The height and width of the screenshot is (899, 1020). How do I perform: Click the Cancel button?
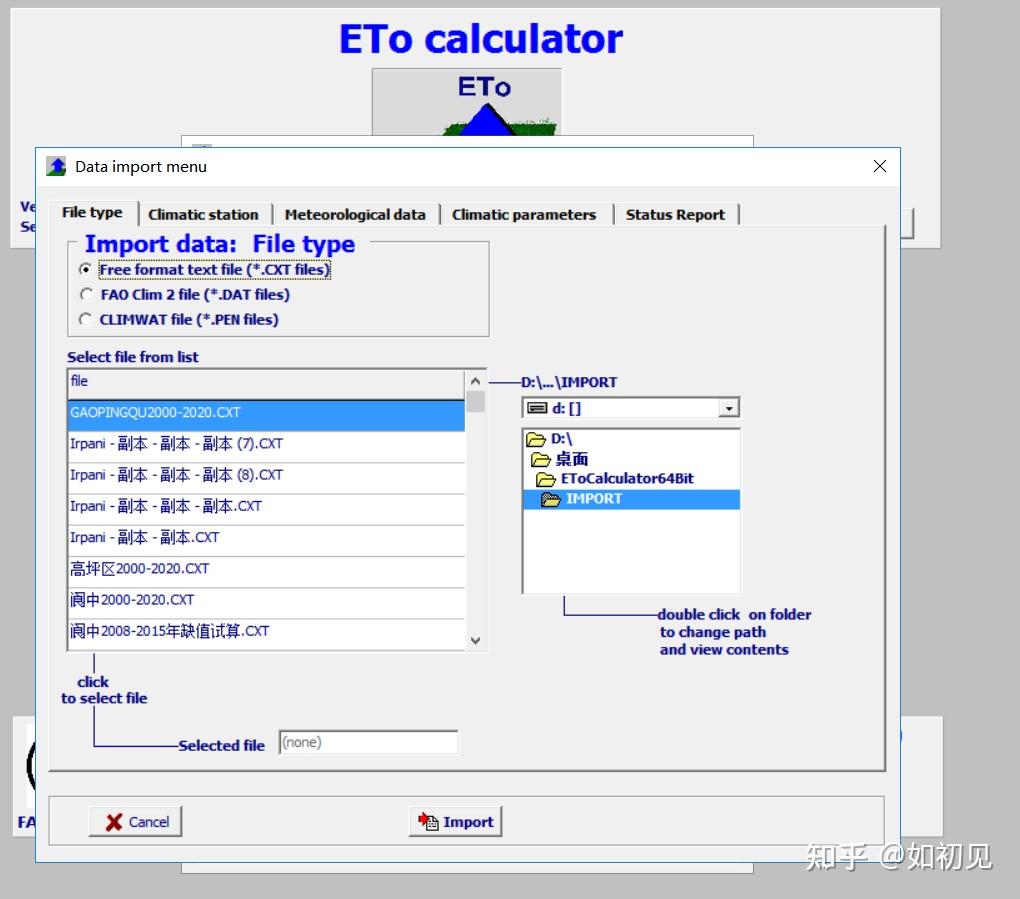pos(134,821)
